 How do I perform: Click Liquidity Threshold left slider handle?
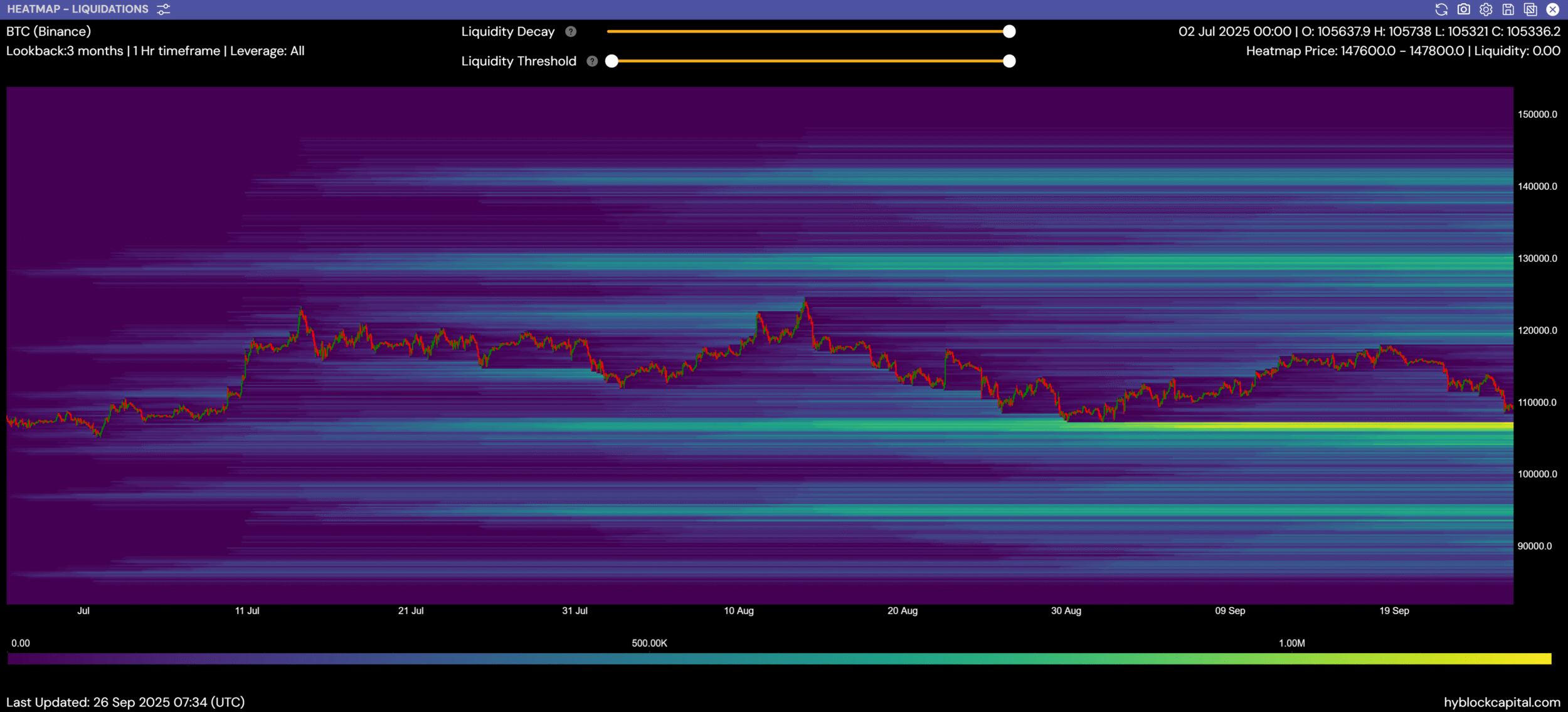[x=612, y=61]
